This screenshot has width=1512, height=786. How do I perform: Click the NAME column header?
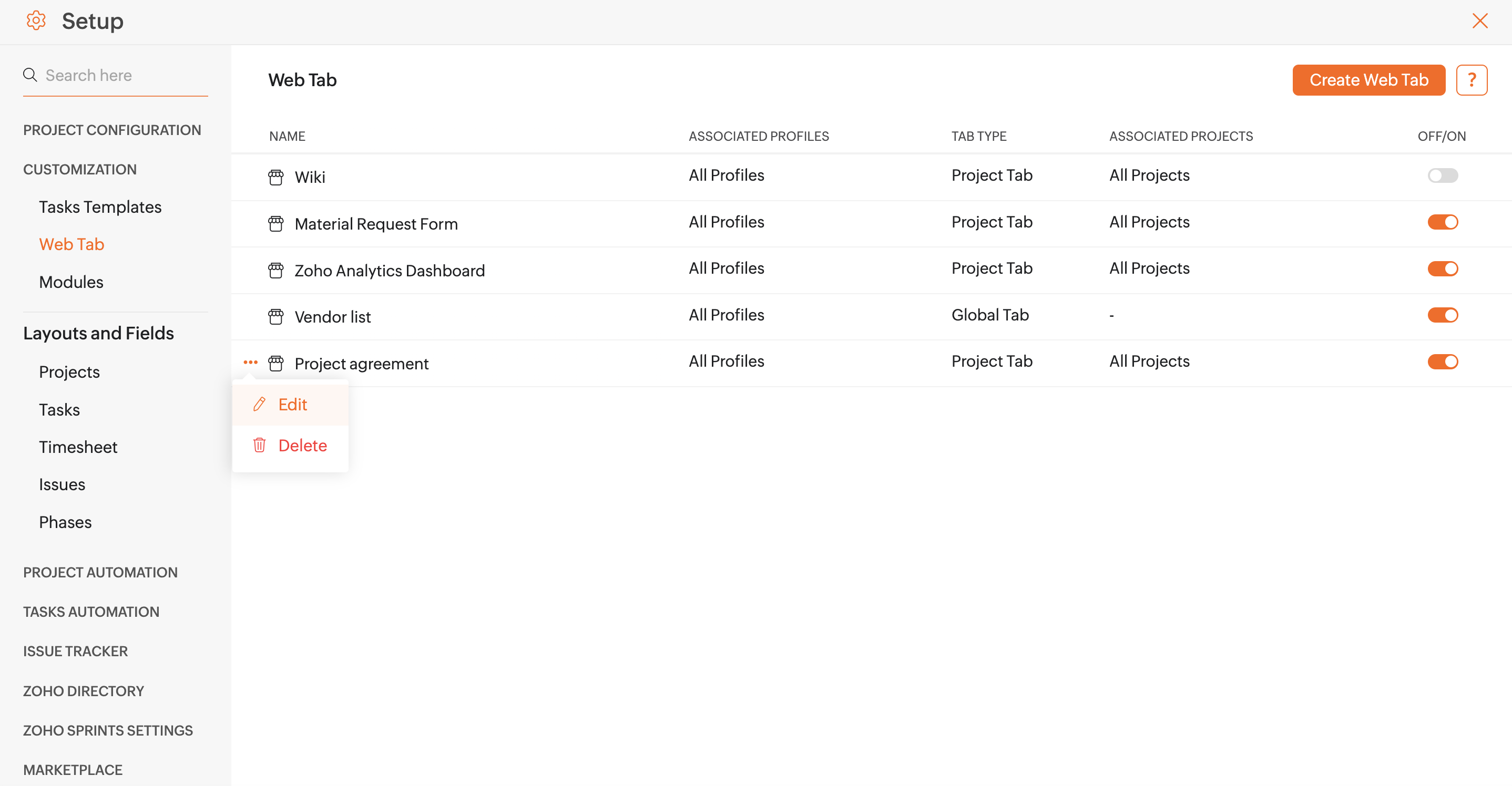(x=287, y=136)
